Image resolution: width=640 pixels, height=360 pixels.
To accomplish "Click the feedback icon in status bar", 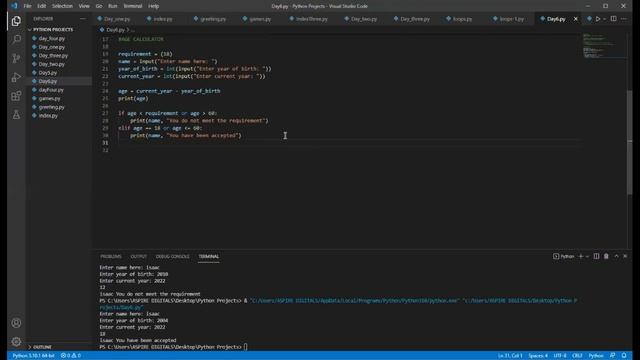I will (x=613, y=356).
